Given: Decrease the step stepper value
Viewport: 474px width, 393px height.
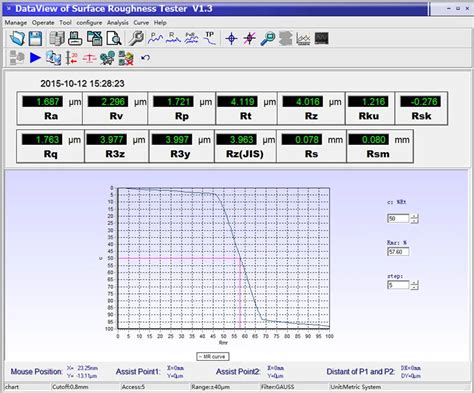Looking at the screenshot, I should coord(414,287).
